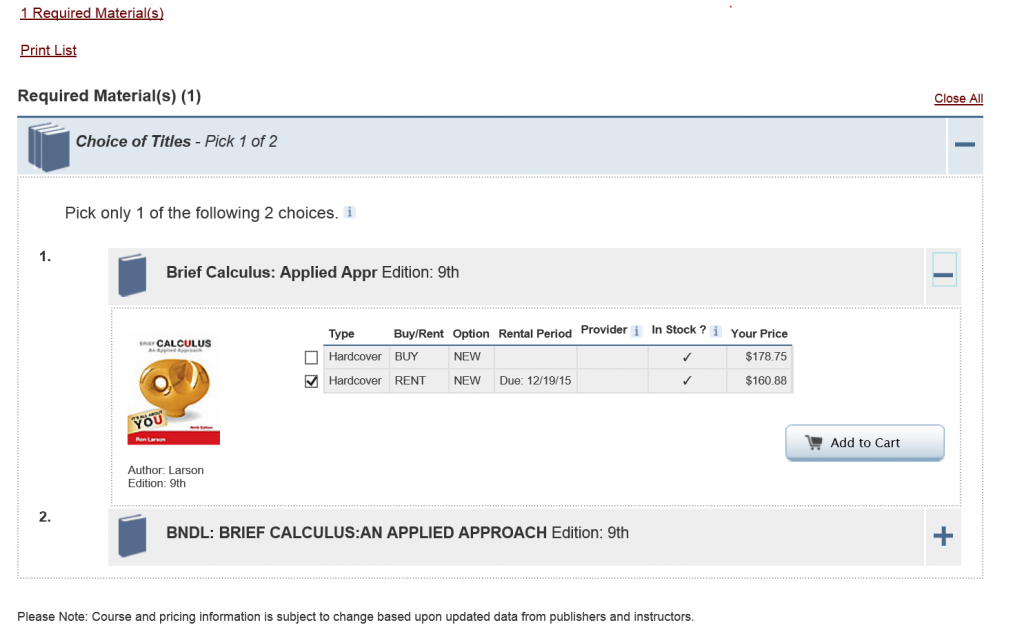
Task: Open the '1 Required Material(s)' link
Action: click(92, 13)
